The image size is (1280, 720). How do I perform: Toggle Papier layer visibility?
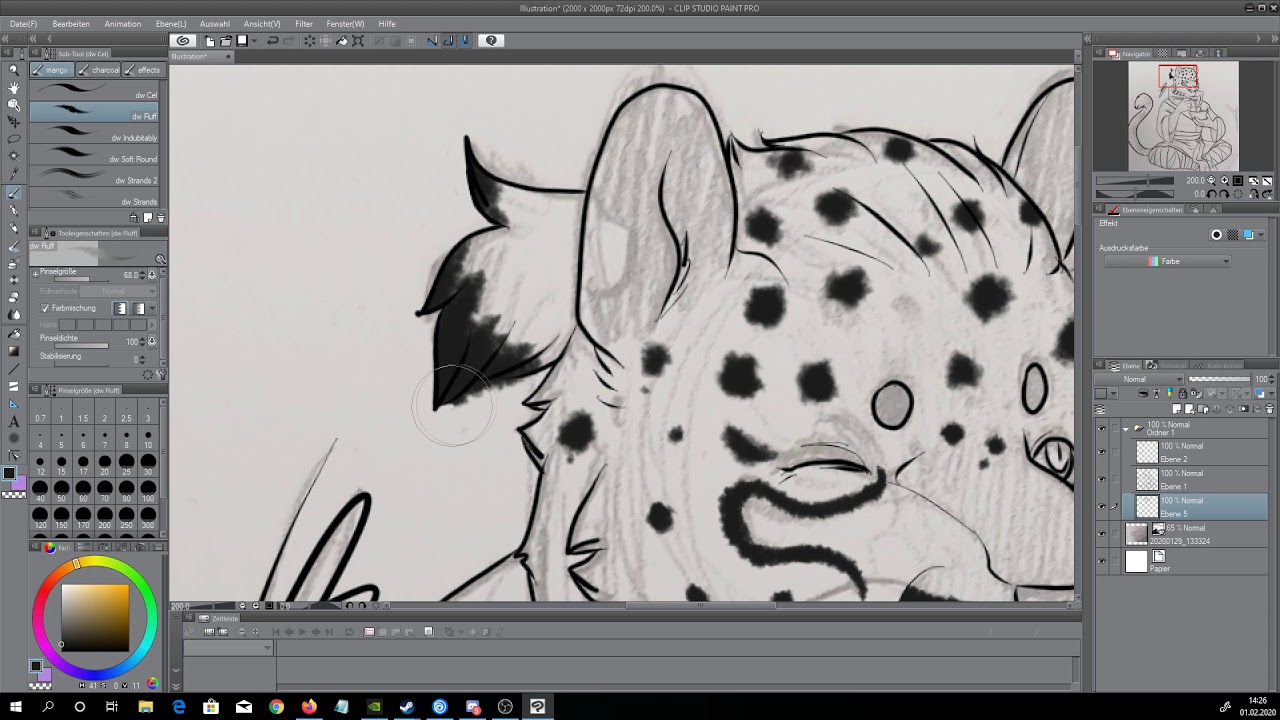pos(1102,561)
